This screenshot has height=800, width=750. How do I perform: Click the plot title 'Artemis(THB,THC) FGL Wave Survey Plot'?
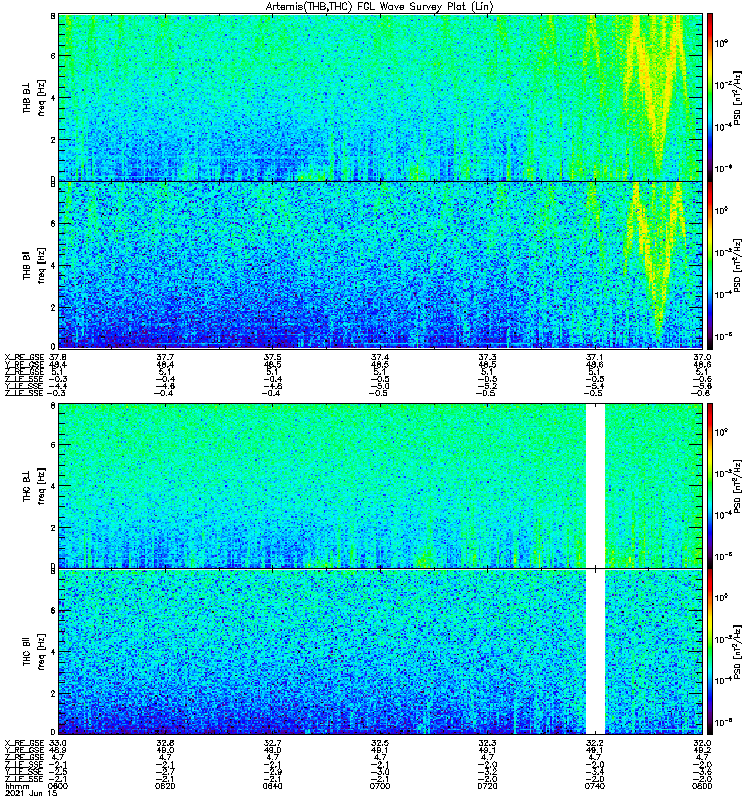coord(380,7)
